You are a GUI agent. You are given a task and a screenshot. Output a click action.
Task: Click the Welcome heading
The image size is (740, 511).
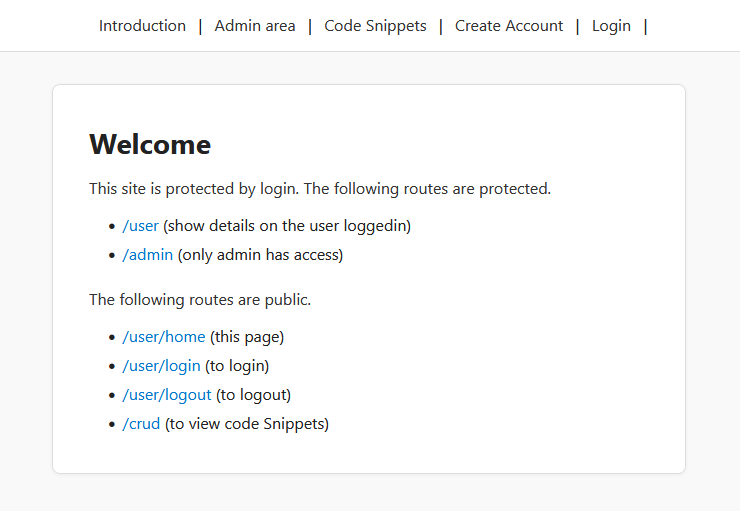tap(150, 145)
